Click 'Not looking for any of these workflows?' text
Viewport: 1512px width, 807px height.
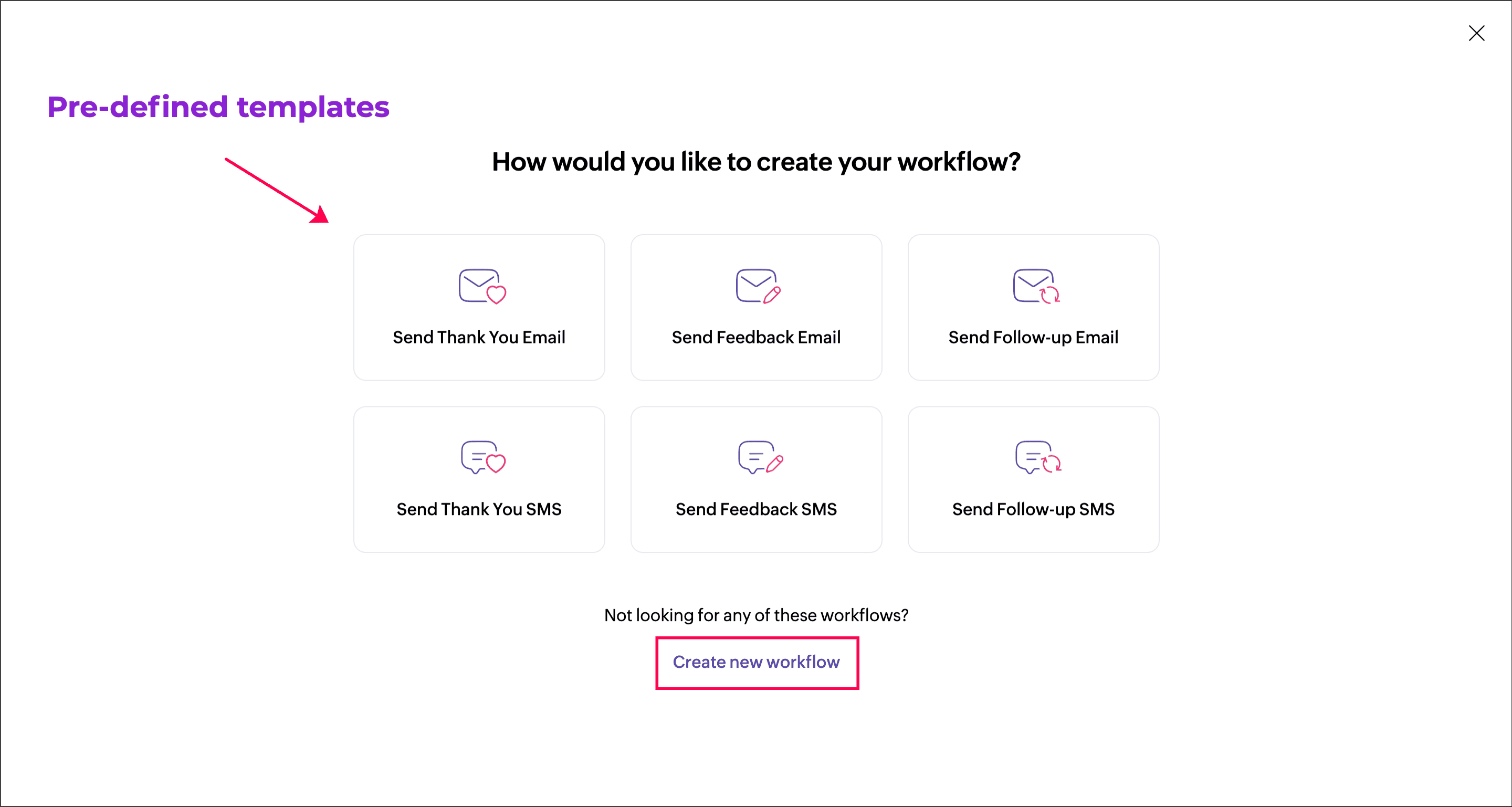click(756, 615)
